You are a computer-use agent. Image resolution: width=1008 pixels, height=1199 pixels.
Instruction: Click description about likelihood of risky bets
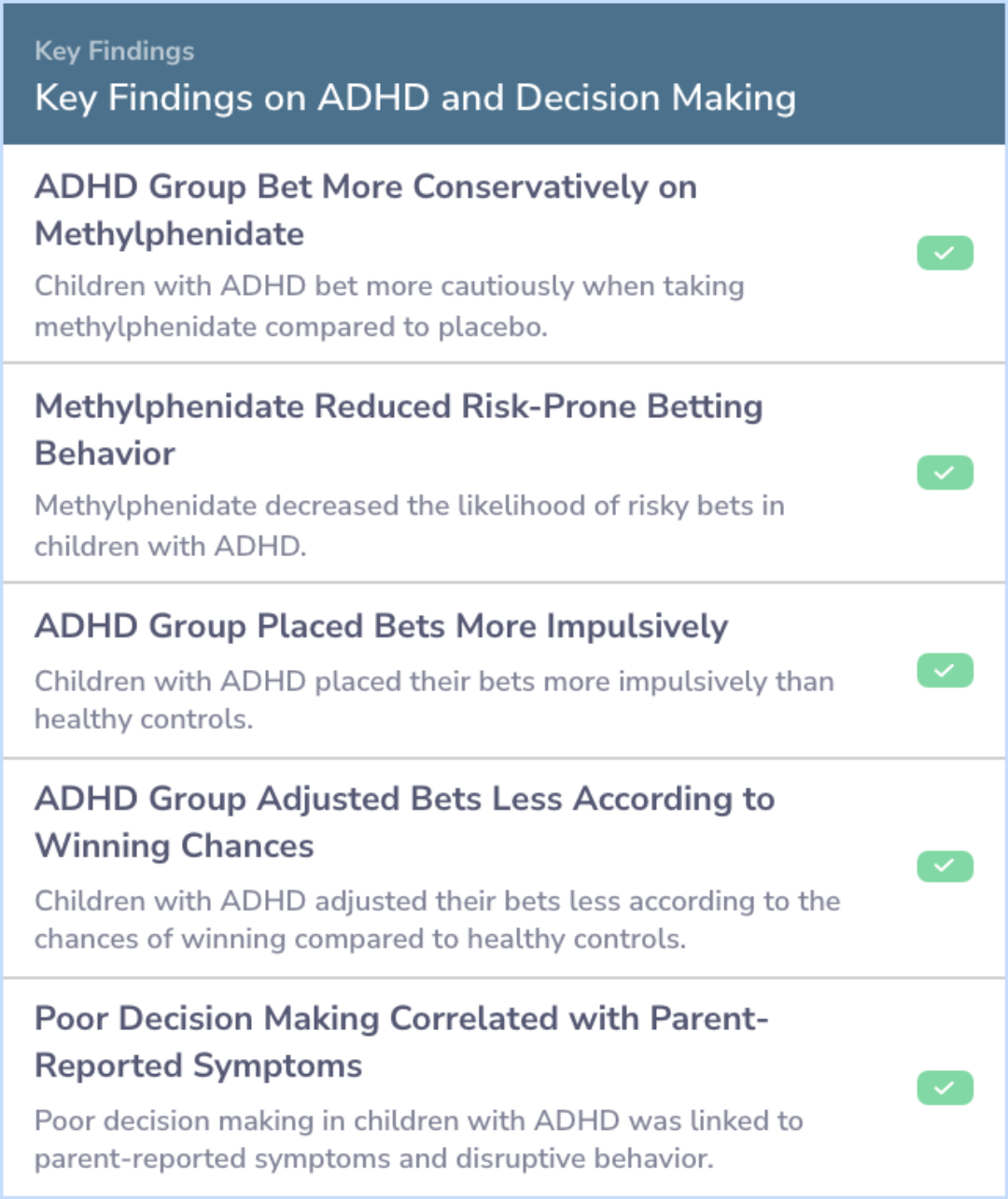(x=410, y=525)
